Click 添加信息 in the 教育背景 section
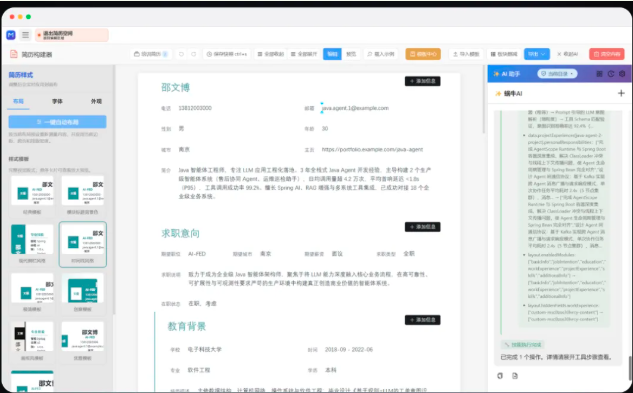Image resolution: width=633 pixels, height=393 pixels. pyautogui.click(x=423, y=320)
